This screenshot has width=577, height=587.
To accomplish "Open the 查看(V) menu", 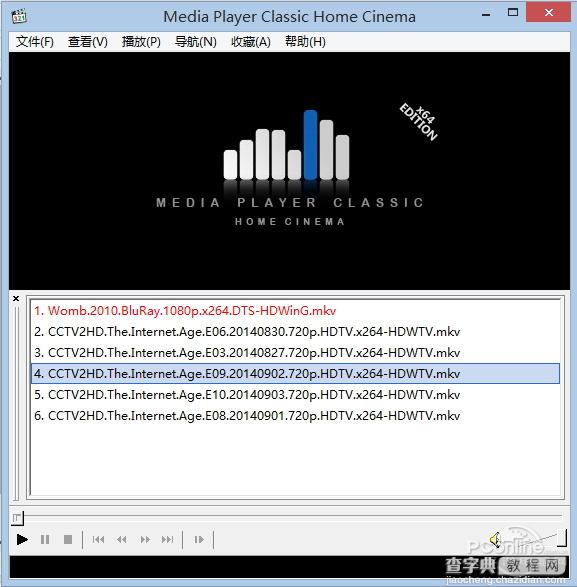I will click(88, 42).
